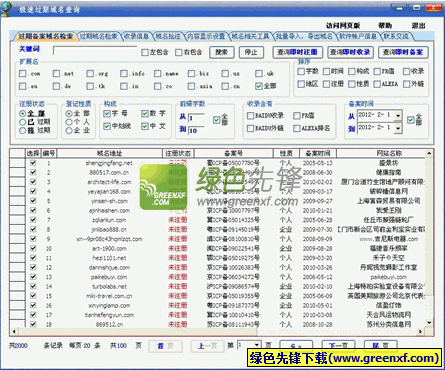Image resolution: width=445 pixels, height=370 pixels.
Task: Select 已过期 radio under 注册状态
Action: coord(22,122)
